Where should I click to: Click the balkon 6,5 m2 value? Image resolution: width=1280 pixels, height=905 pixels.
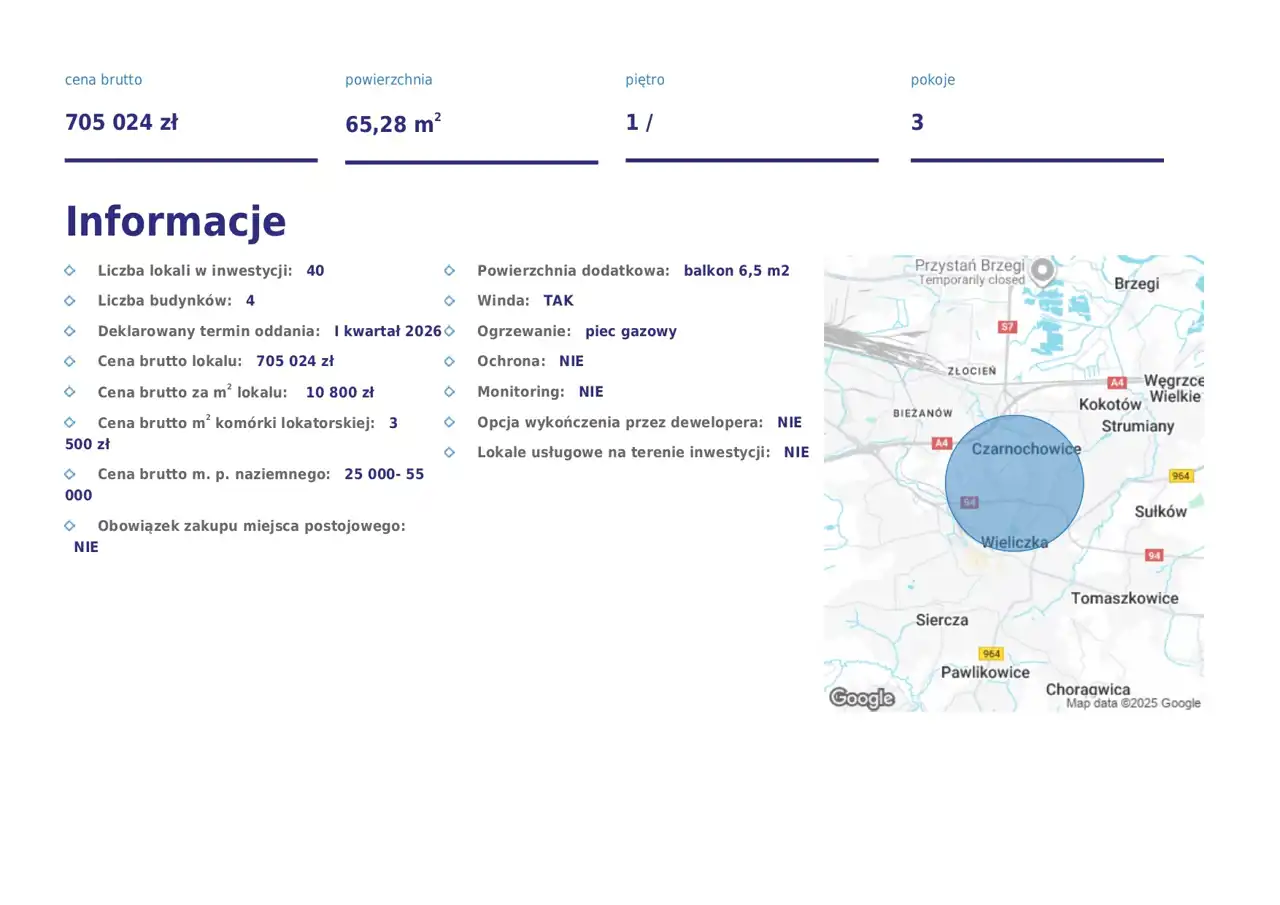pos(736,271)
